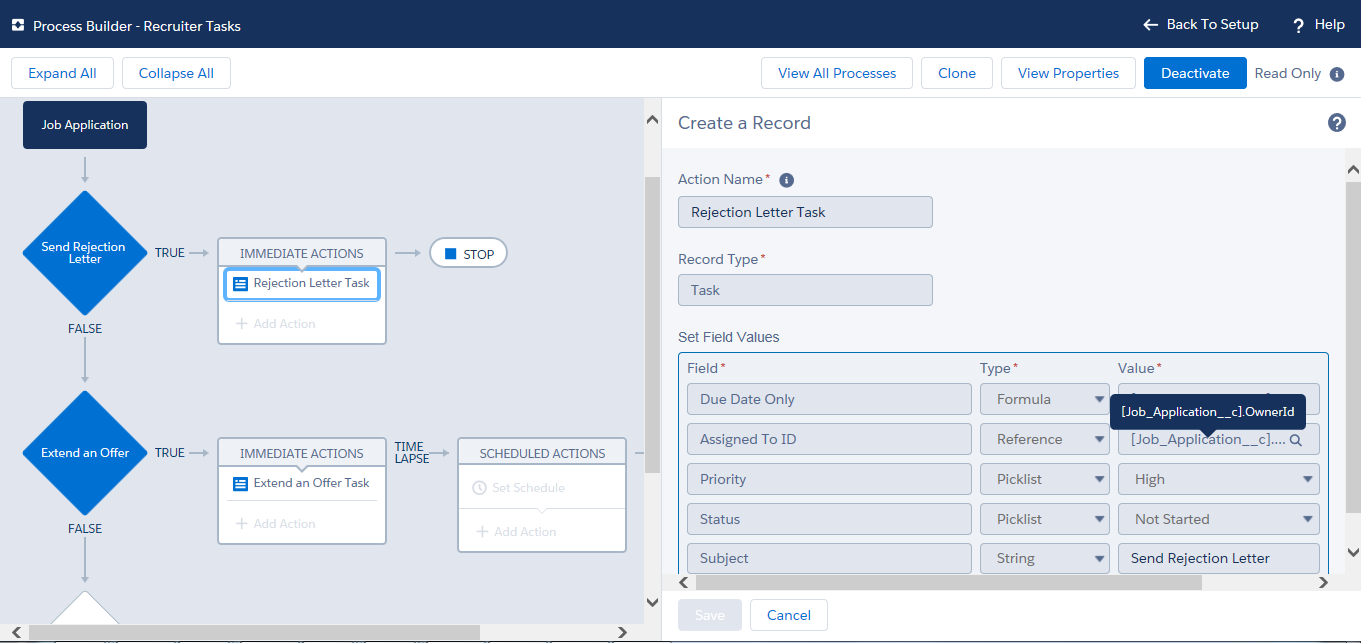Open the Formula type dropdown
The image size is (1361, 643).
1044,399
